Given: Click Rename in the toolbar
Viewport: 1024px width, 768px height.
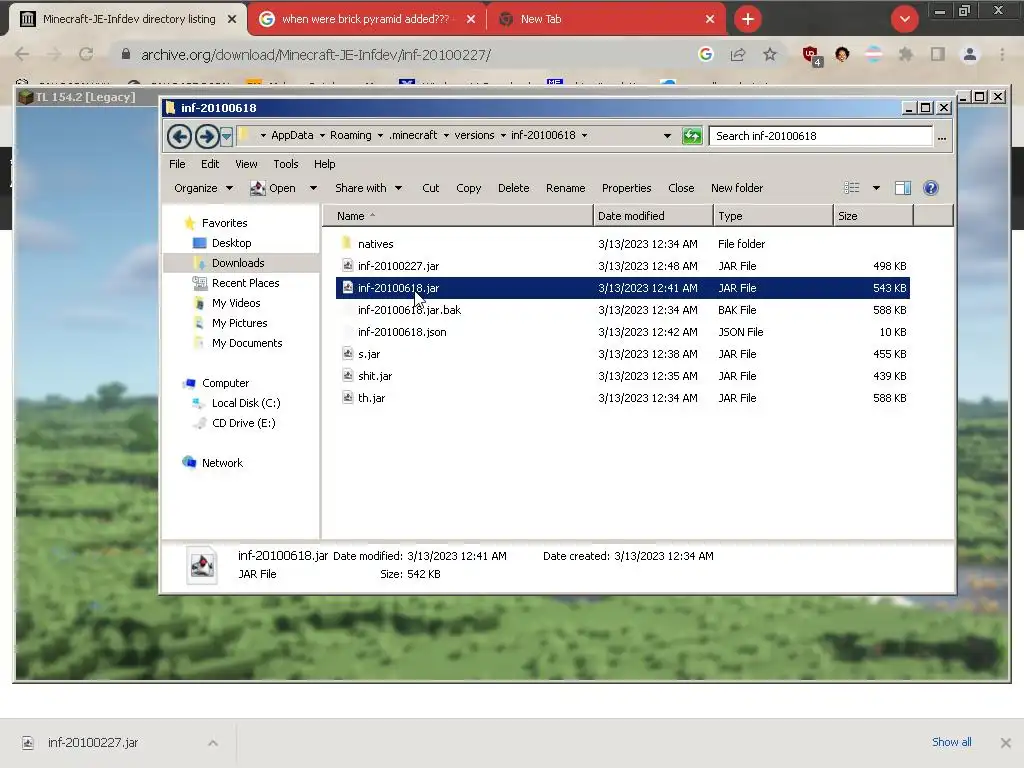Looking at the screenshot, I should 566,188.
